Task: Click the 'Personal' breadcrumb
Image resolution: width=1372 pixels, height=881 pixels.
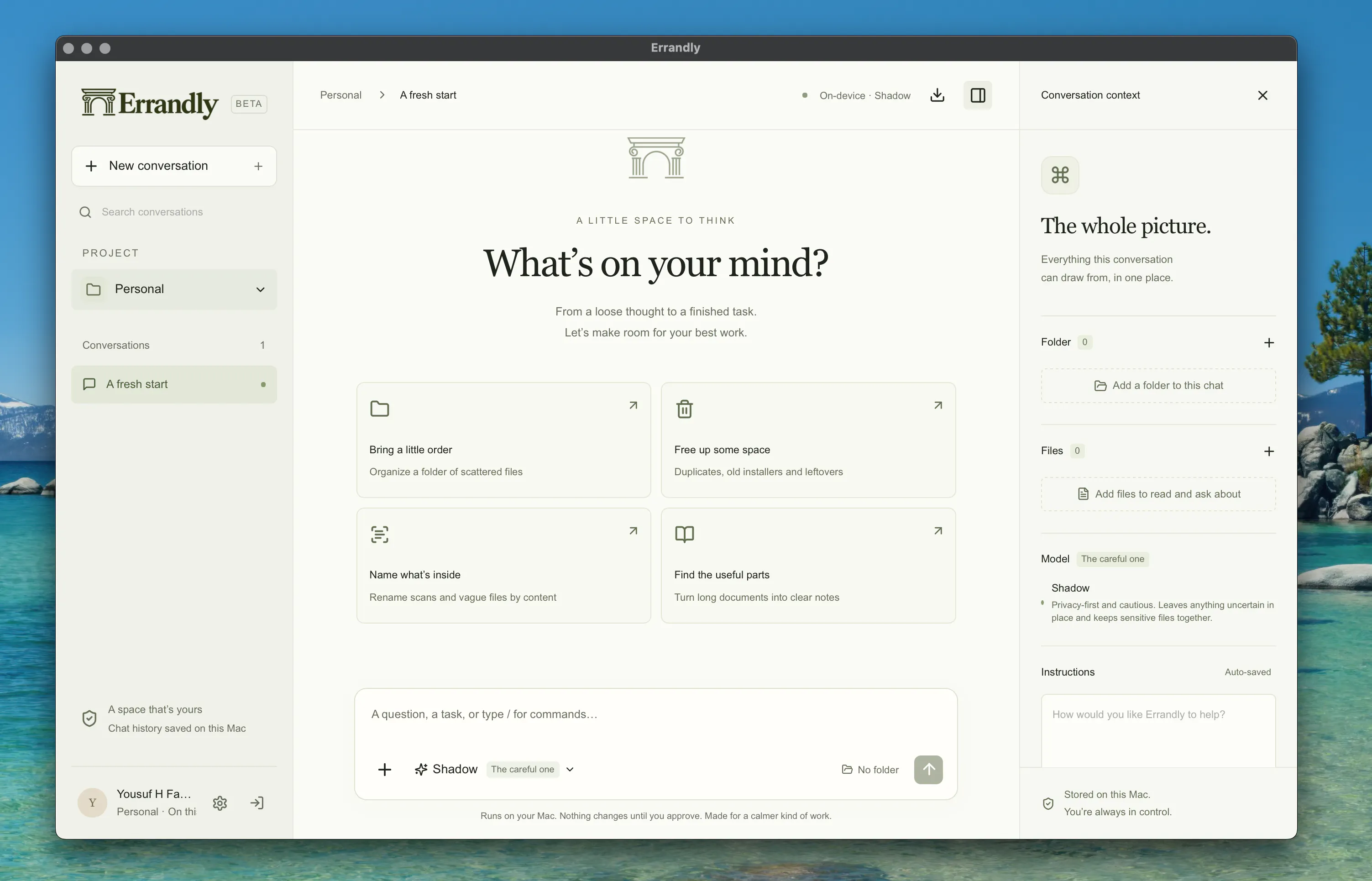Action: click(x=340, y=95)
